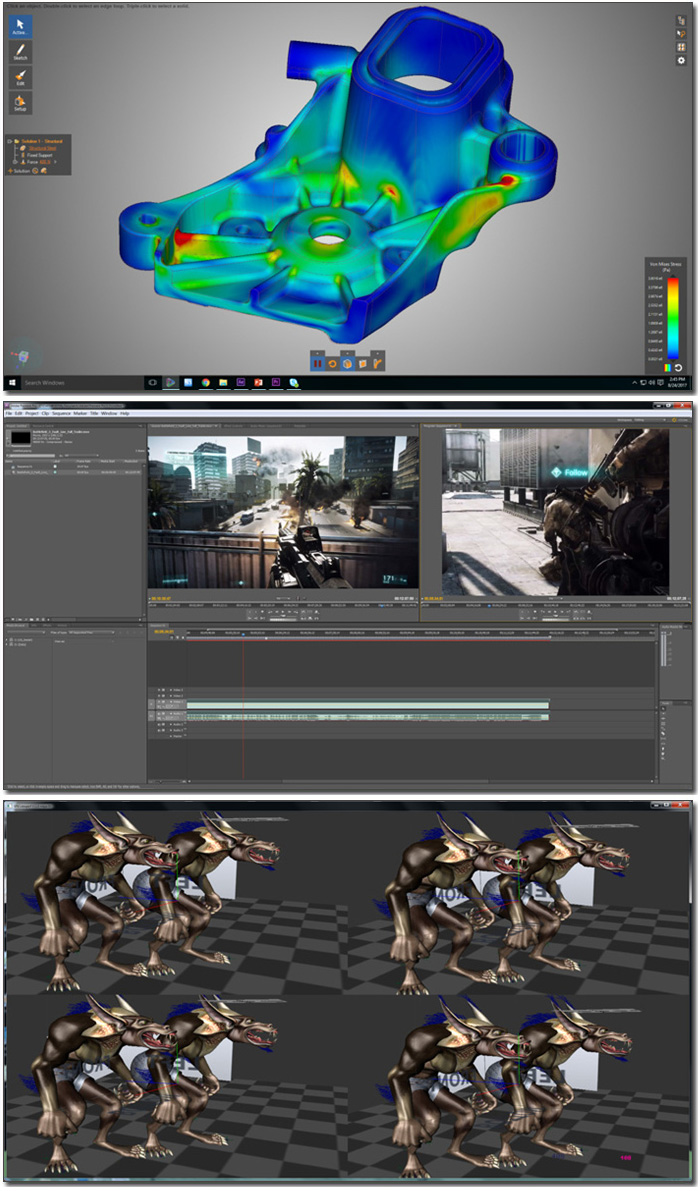Click the wrench icon in the bottom toolbar
Viewport: 700px width, 1191px height.
click(377, 363)
